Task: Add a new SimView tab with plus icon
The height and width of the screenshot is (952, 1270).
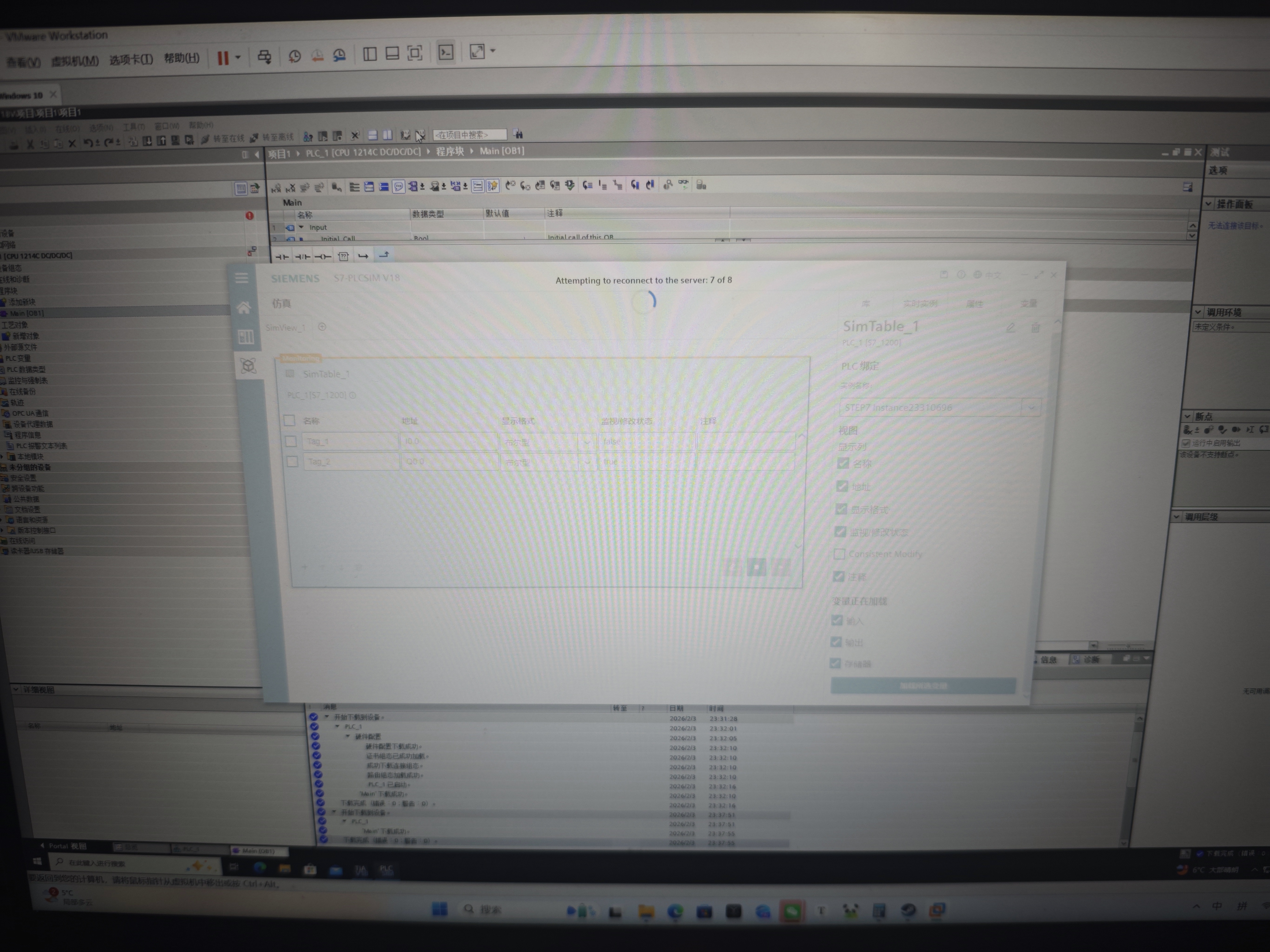Action: coord(322,327)
